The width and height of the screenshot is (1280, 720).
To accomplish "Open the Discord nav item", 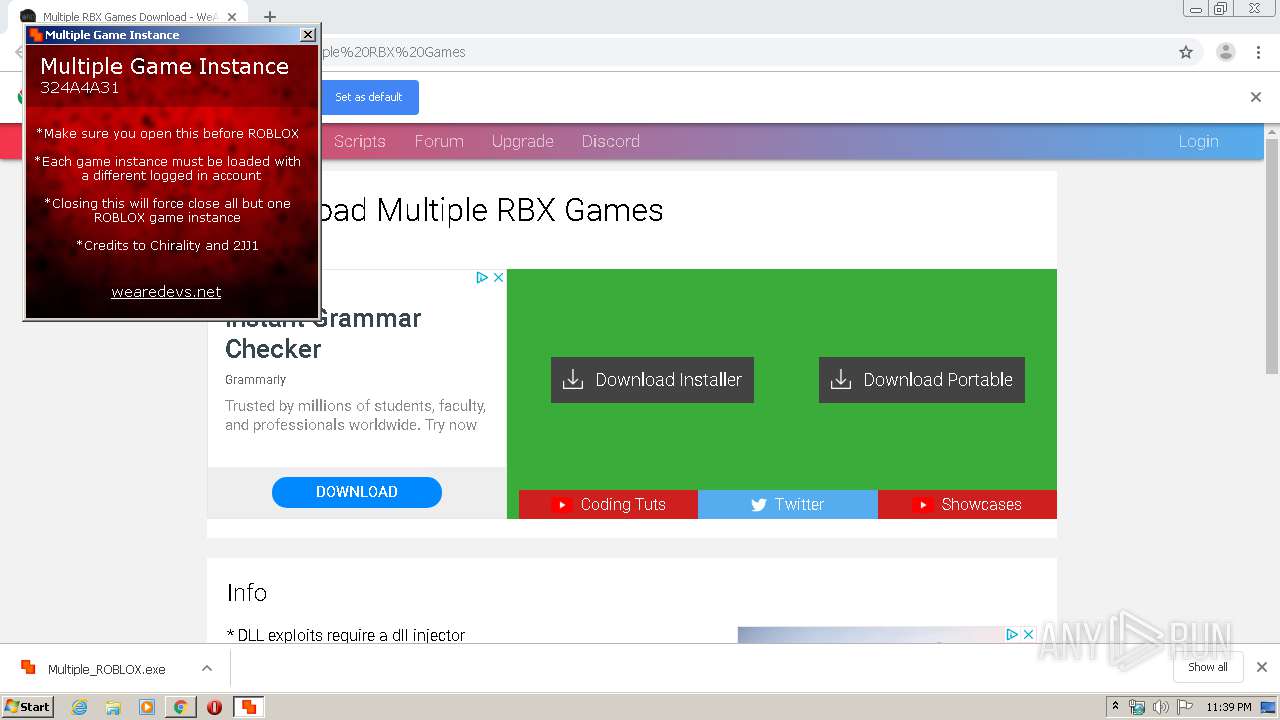I will (x=611, y=141).
